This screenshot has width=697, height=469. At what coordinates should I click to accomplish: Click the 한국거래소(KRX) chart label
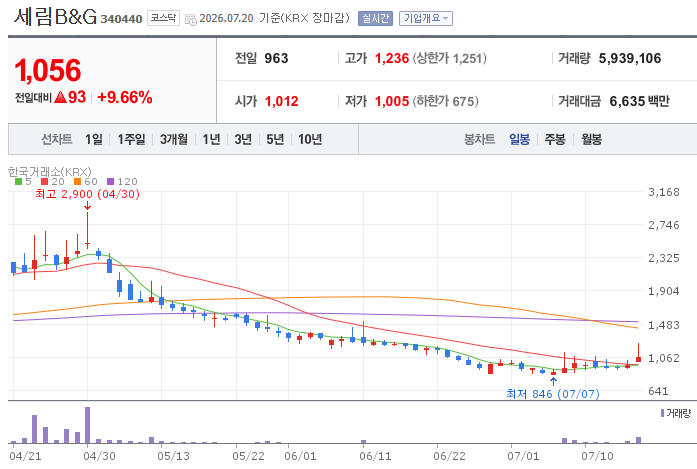(50, 171)
